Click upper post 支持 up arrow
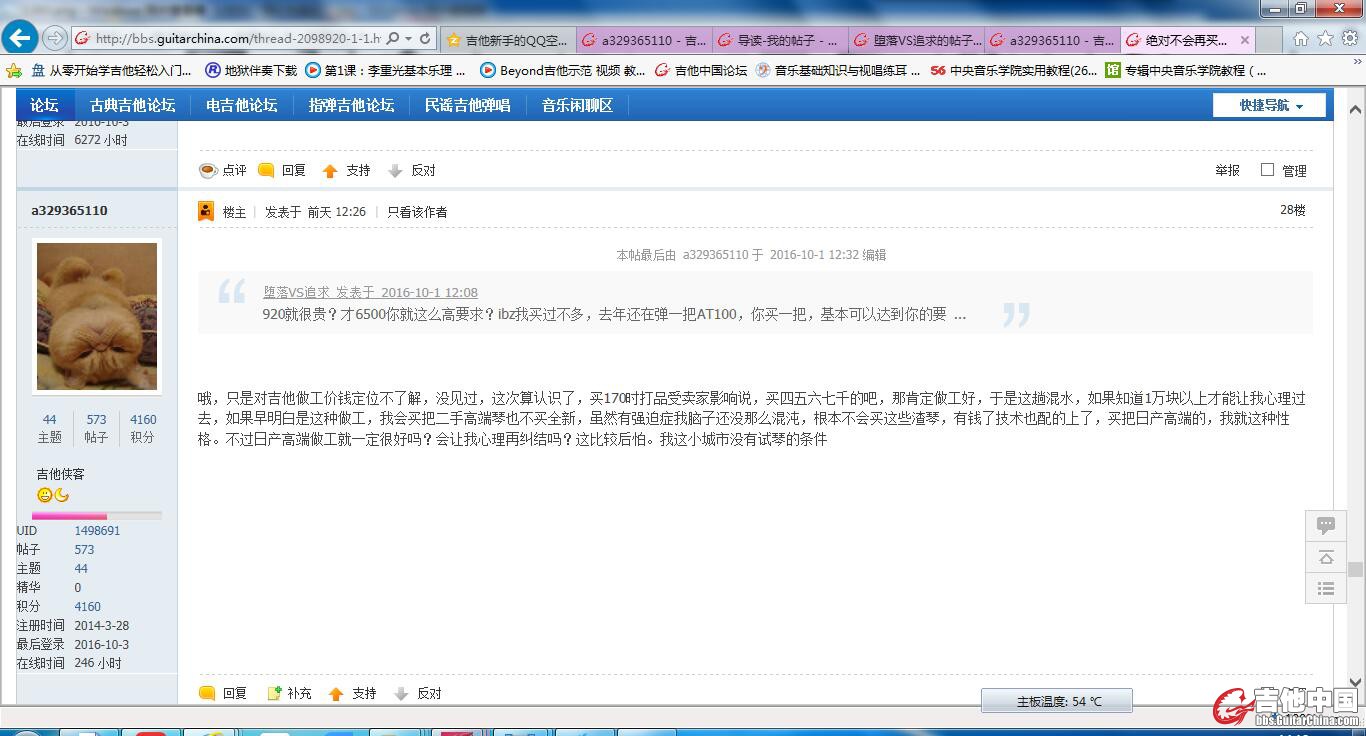Screen dimensions: 1366x736 (330, 171)
